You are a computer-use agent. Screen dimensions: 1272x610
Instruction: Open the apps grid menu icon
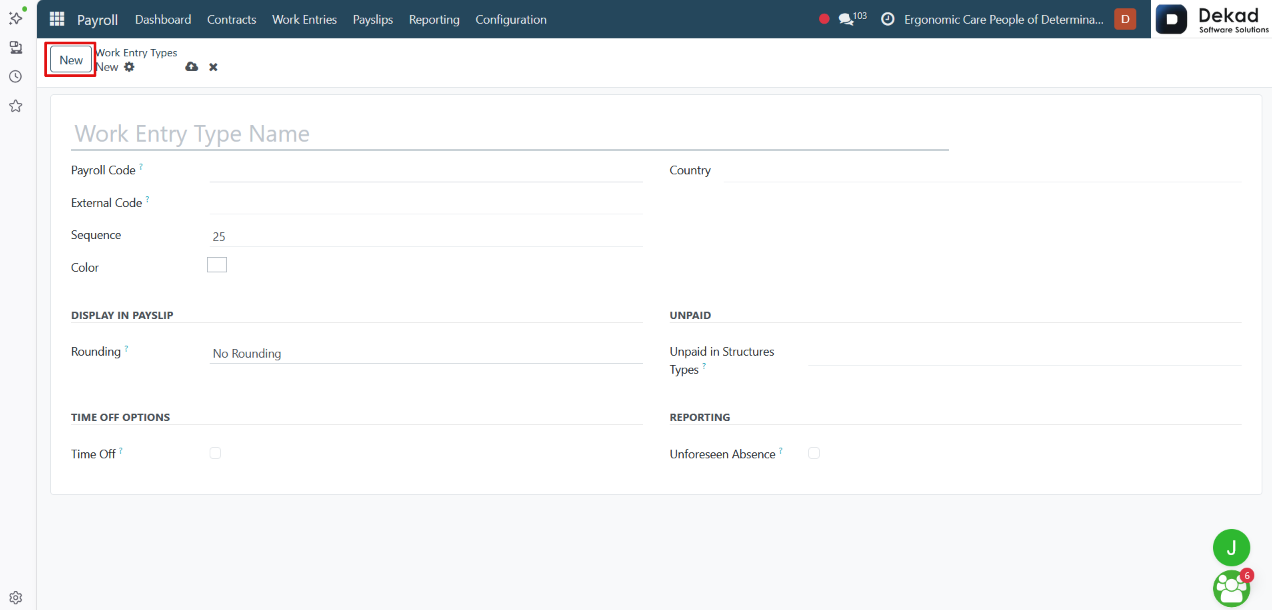click(56, 19)
